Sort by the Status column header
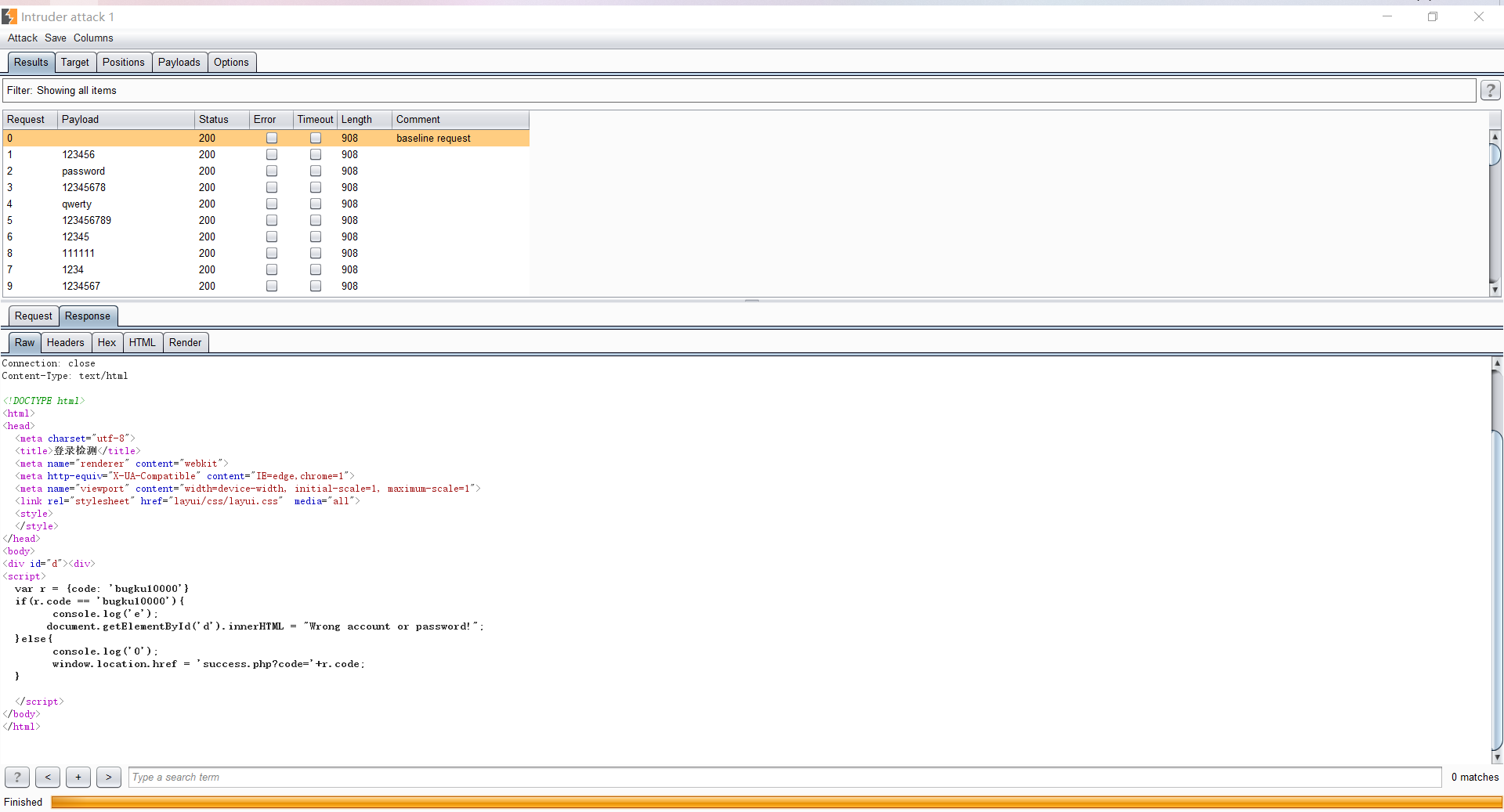1504x812 pixels. 222,119
